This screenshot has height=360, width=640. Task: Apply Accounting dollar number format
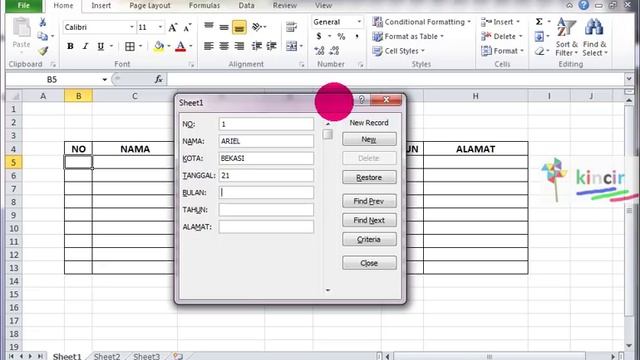click(319, 36)
